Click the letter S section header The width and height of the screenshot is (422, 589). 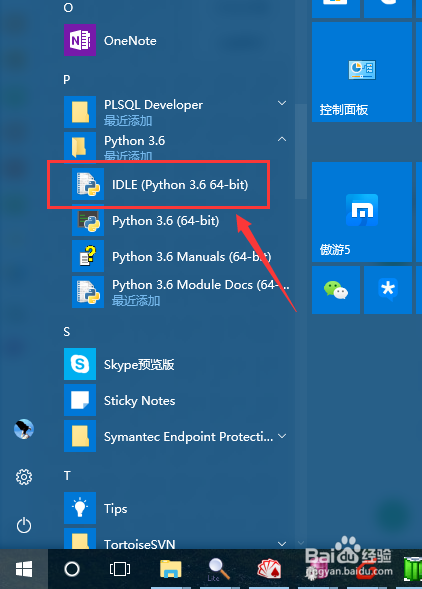[67, 332]
